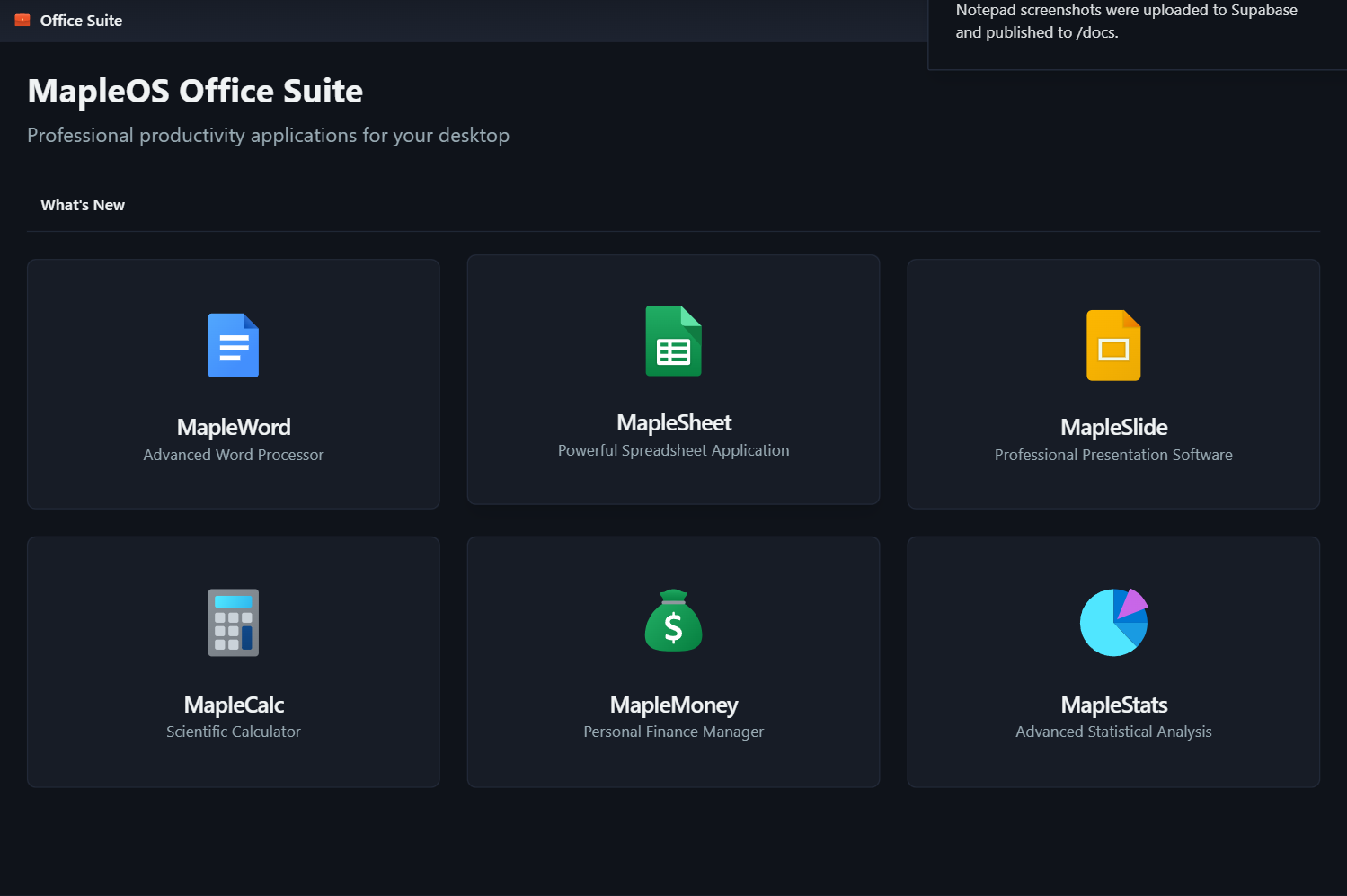Open the MapleSlide yellow presentation icon
Screen dimensions: 1347x896
[1113, 345]
